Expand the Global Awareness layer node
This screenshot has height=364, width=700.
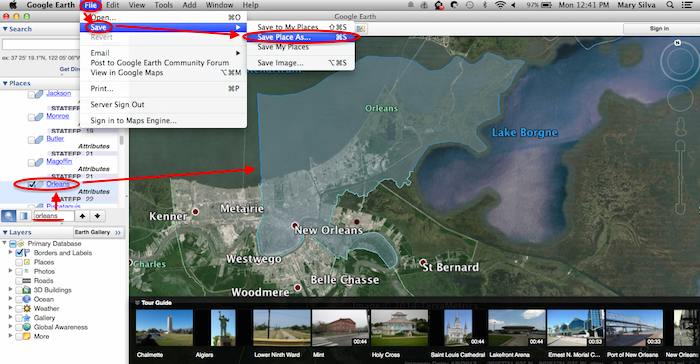pyautogui.click(x=11, y=327)
